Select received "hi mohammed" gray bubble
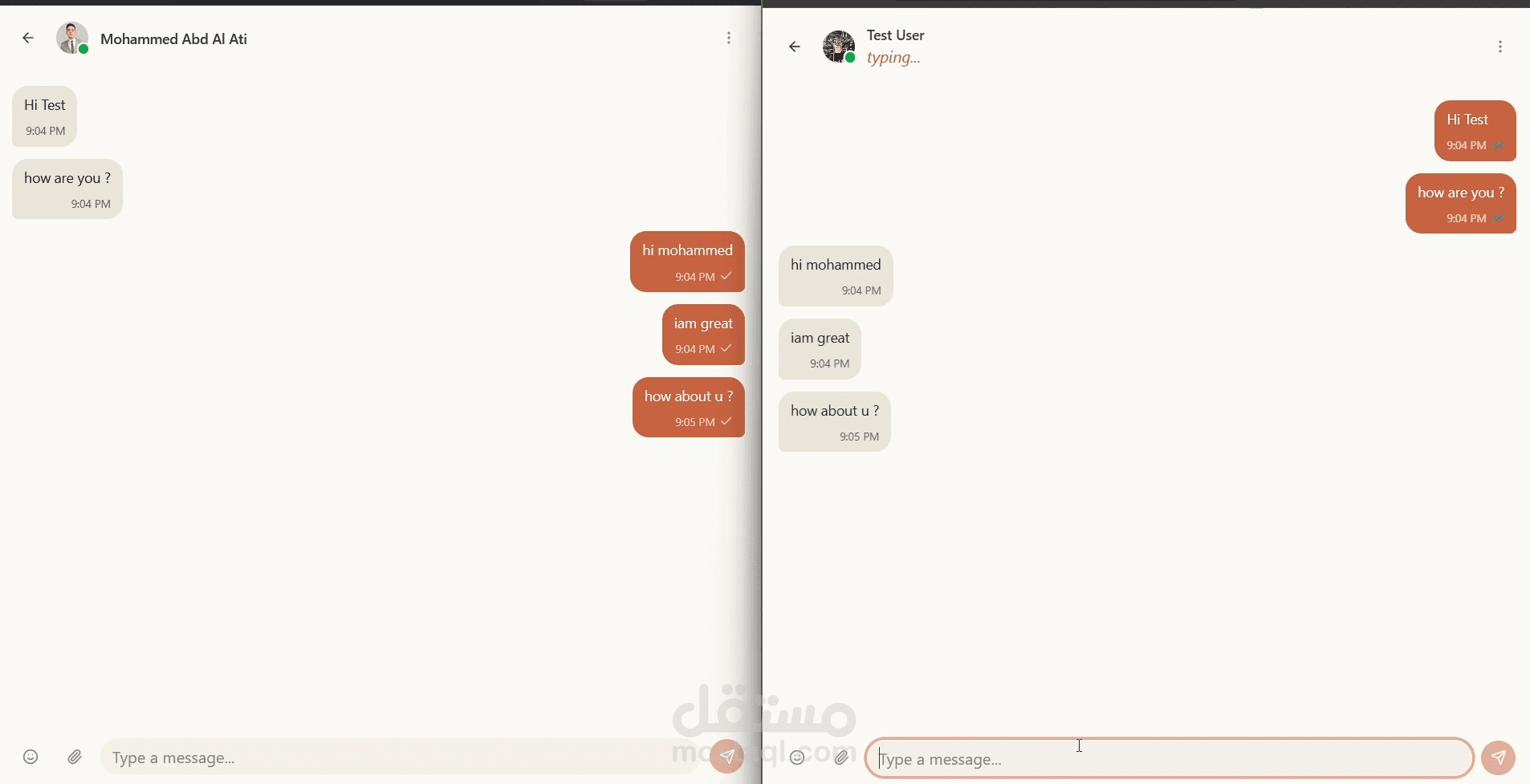1530x784 pixels. coord(836,276)
